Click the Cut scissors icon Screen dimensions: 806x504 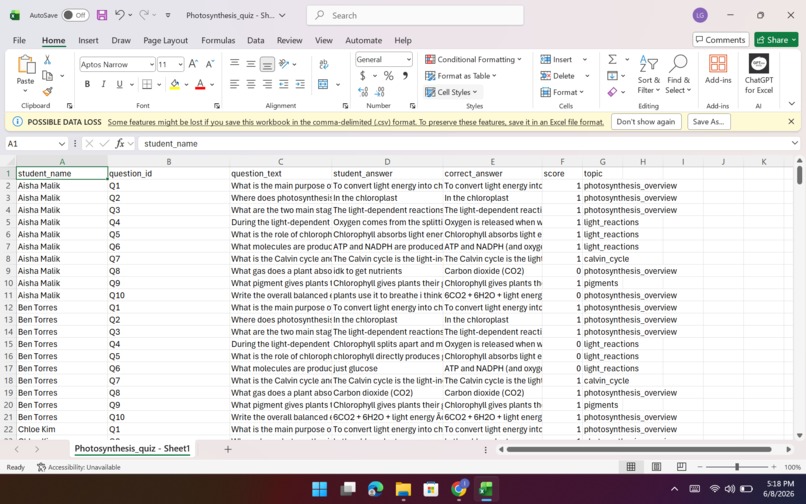47,60
